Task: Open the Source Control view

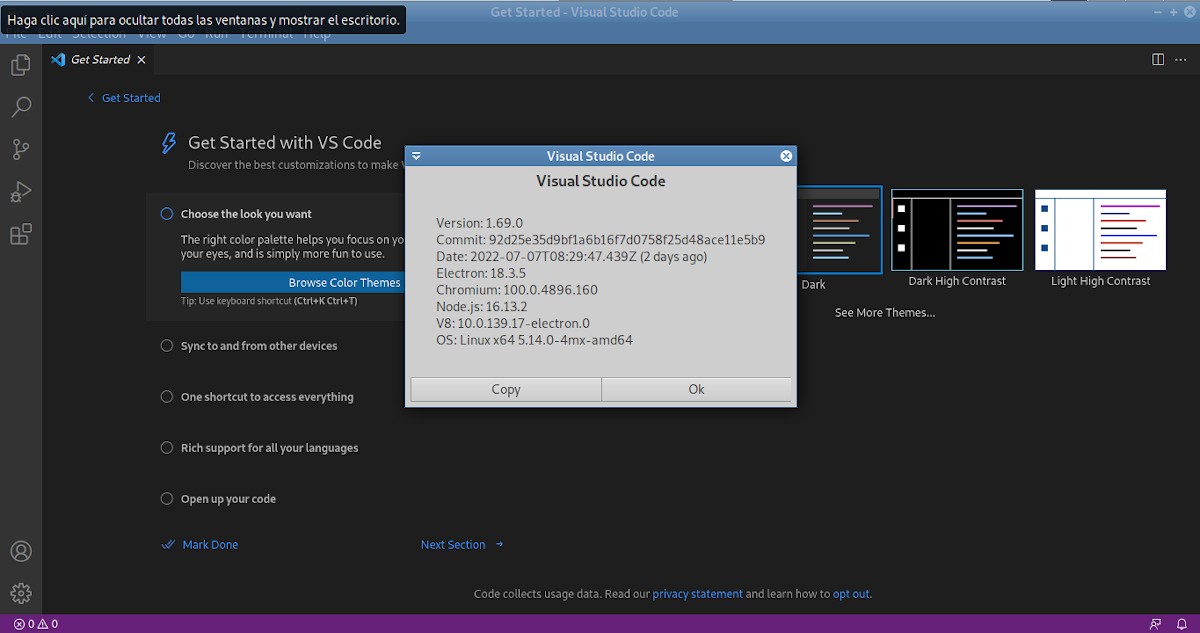Action: (20, 150)
